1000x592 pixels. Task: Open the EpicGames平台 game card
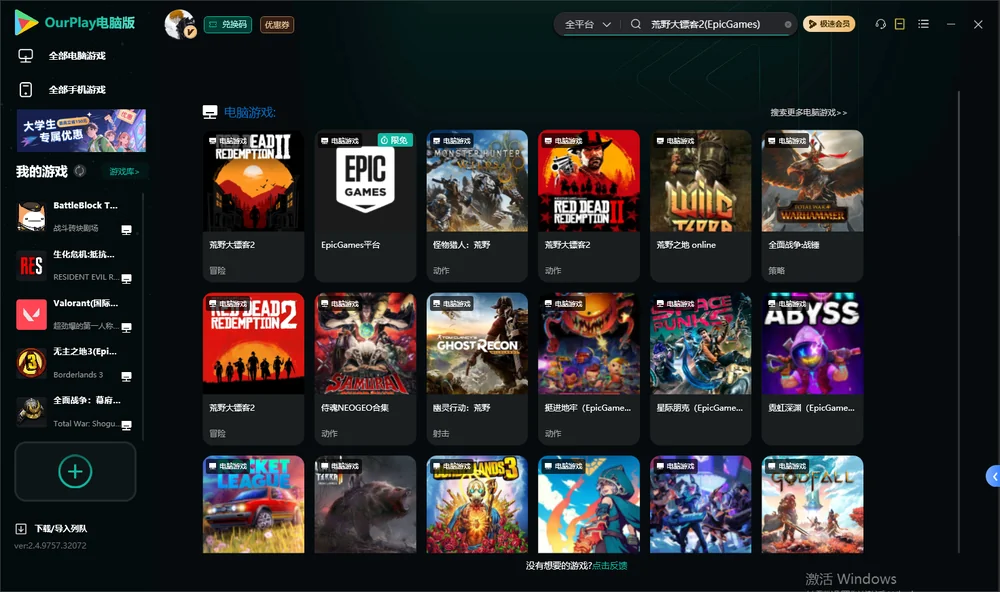(x=365, y=205)
